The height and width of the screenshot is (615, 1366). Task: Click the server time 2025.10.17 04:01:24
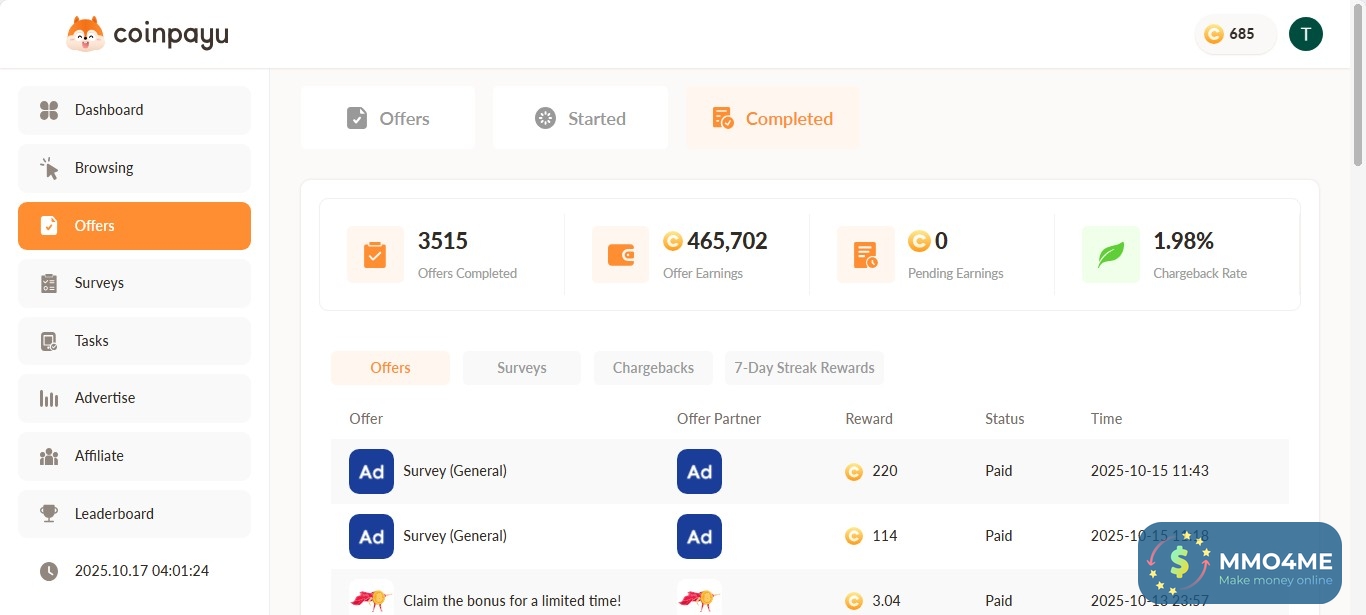point(142,571)
